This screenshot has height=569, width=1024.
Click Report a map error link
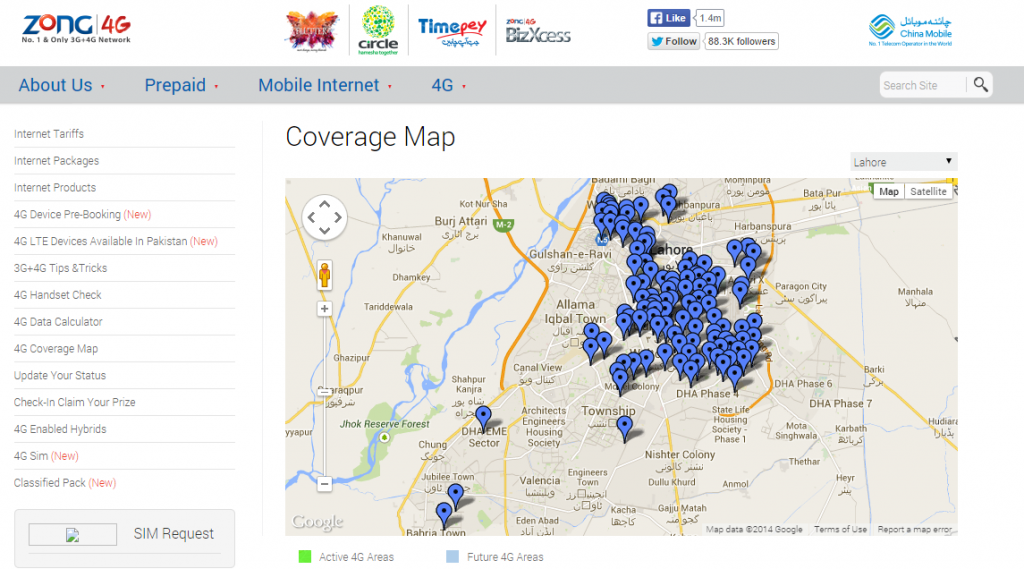914,529
